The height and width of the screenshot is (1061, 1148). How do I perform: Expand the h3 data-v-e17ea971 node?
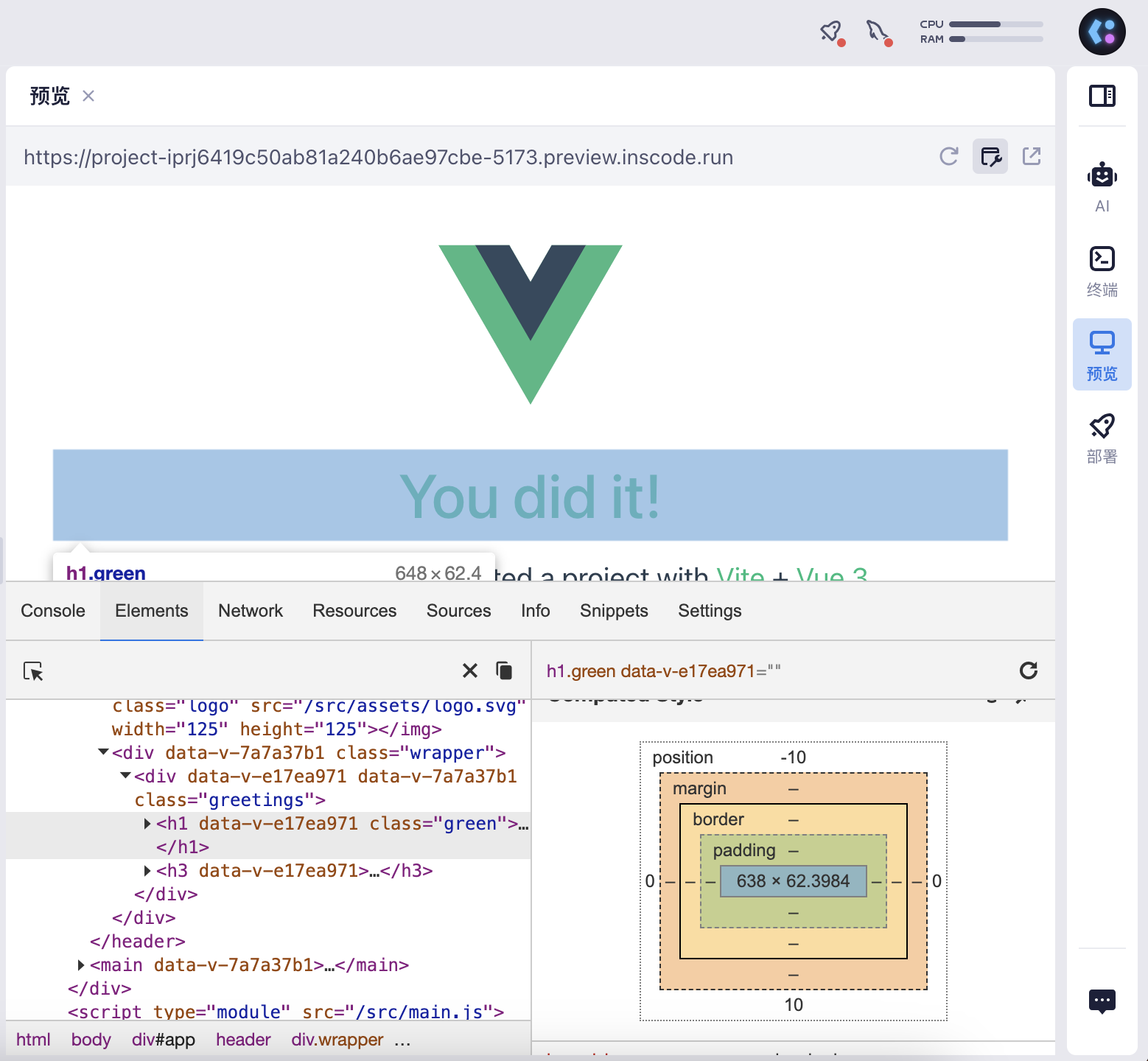(x=147, y=871)
